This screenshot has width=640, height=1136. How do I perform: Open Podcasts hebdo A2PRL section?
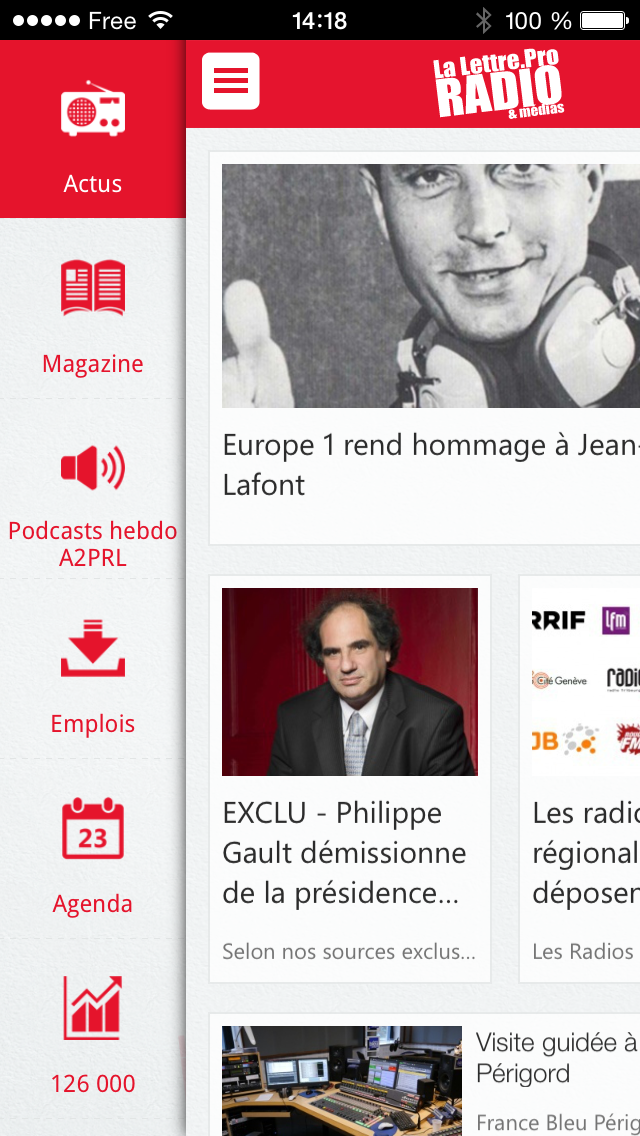click(93, 544)
